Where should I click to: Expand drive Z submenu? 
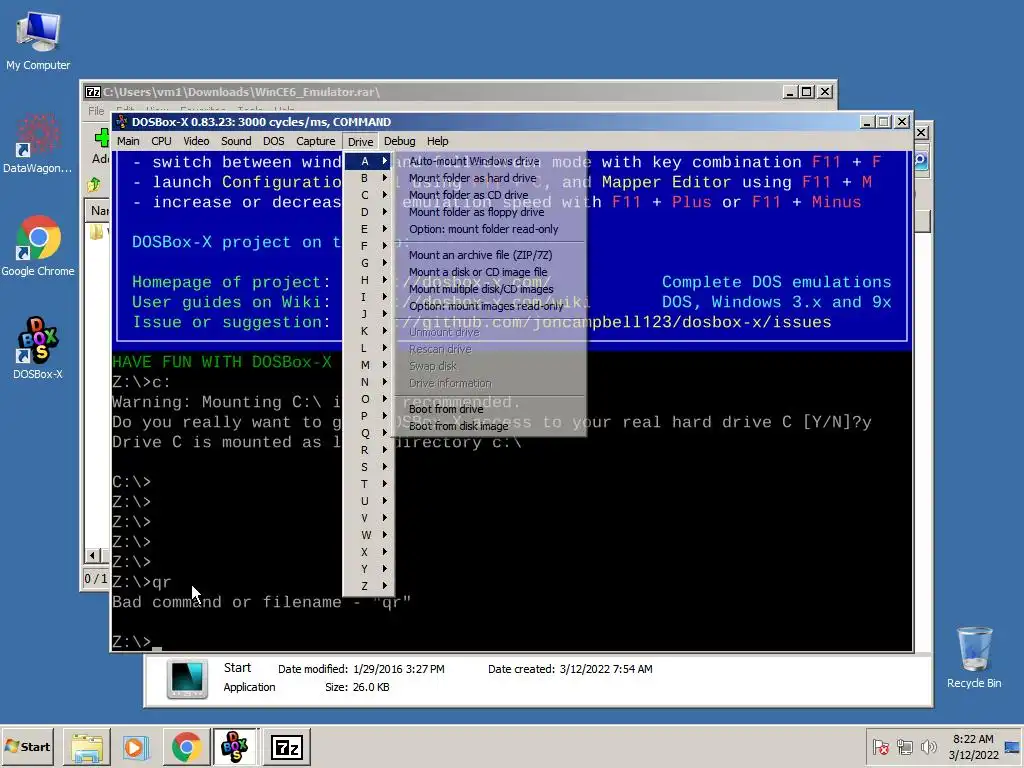point(368,586)
